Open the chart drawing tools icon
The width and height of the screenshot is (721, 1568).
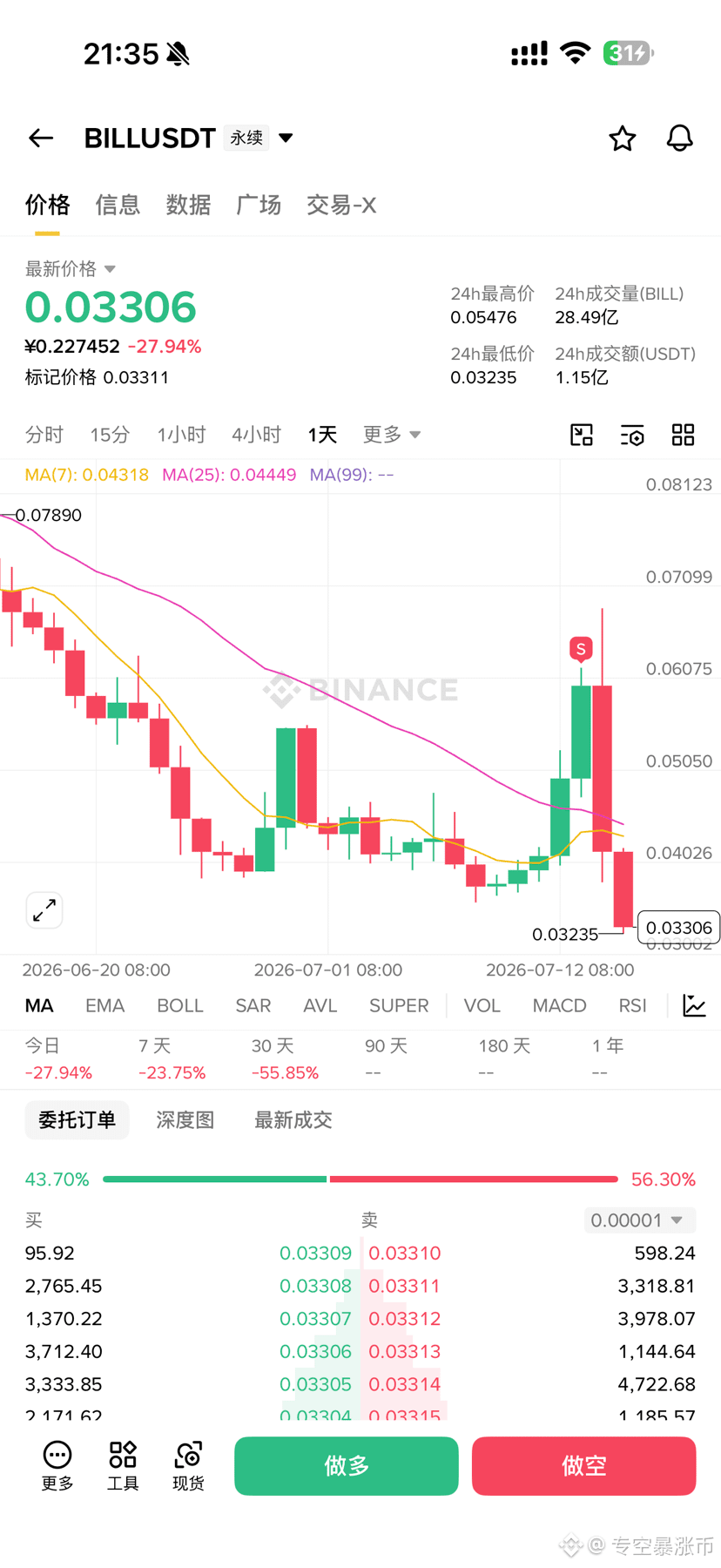pos(582,435)
